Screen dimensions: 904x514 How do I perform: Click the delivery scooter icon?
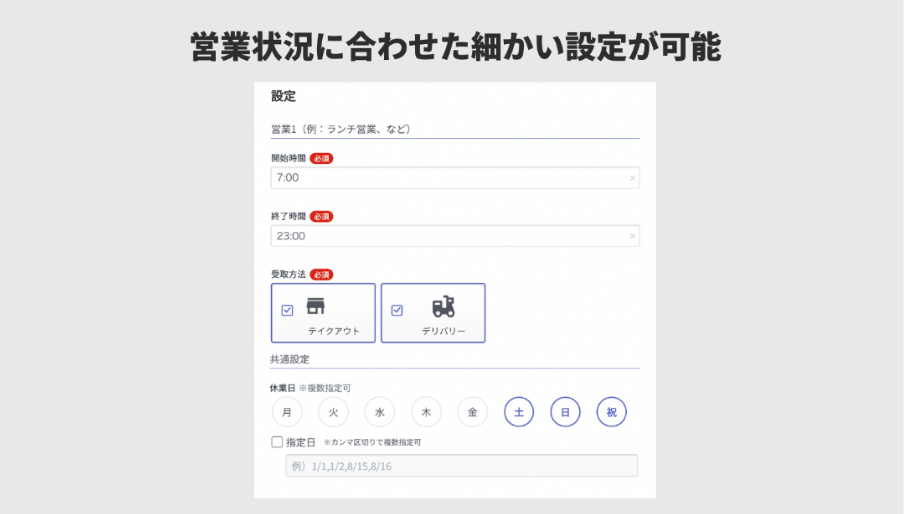coord(443,307)
